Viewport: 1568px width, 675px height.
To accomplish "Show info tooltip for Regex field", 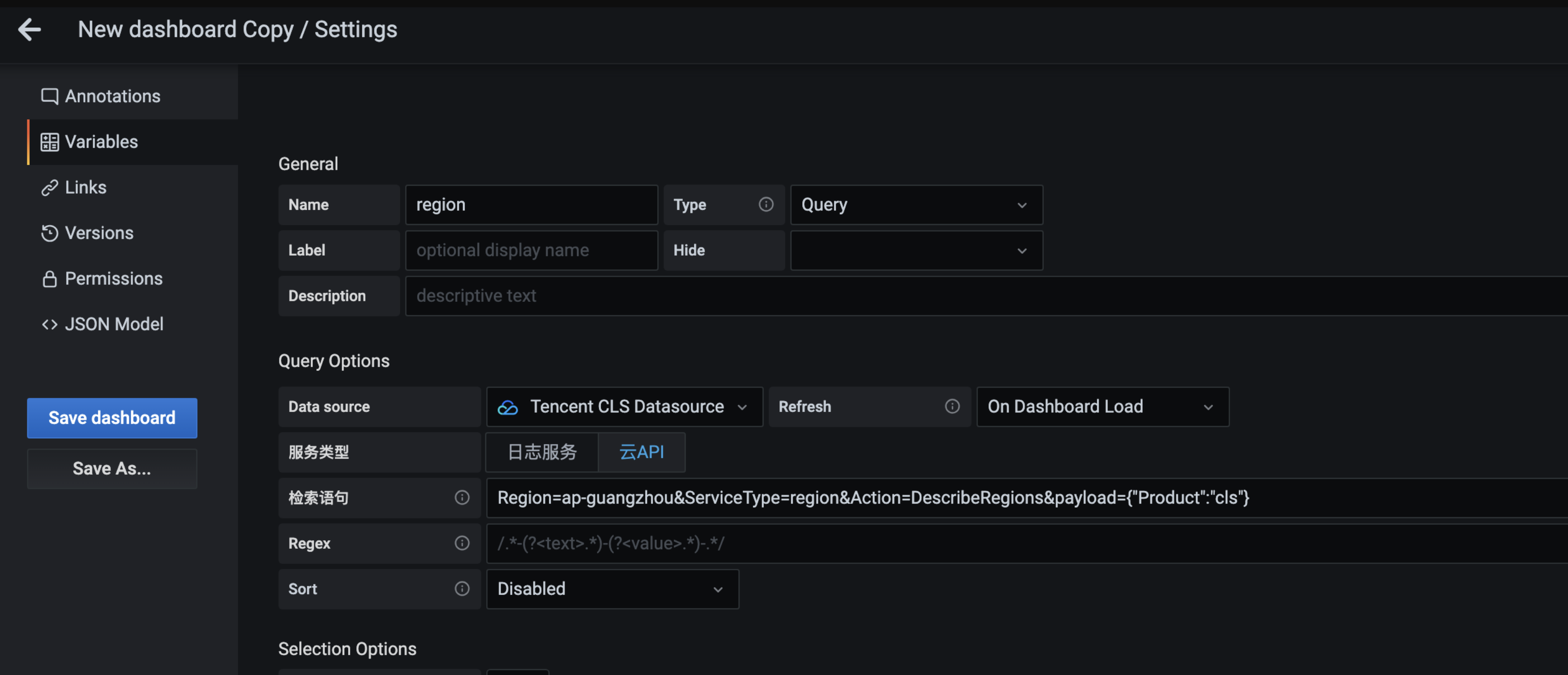I will [462, 544].
